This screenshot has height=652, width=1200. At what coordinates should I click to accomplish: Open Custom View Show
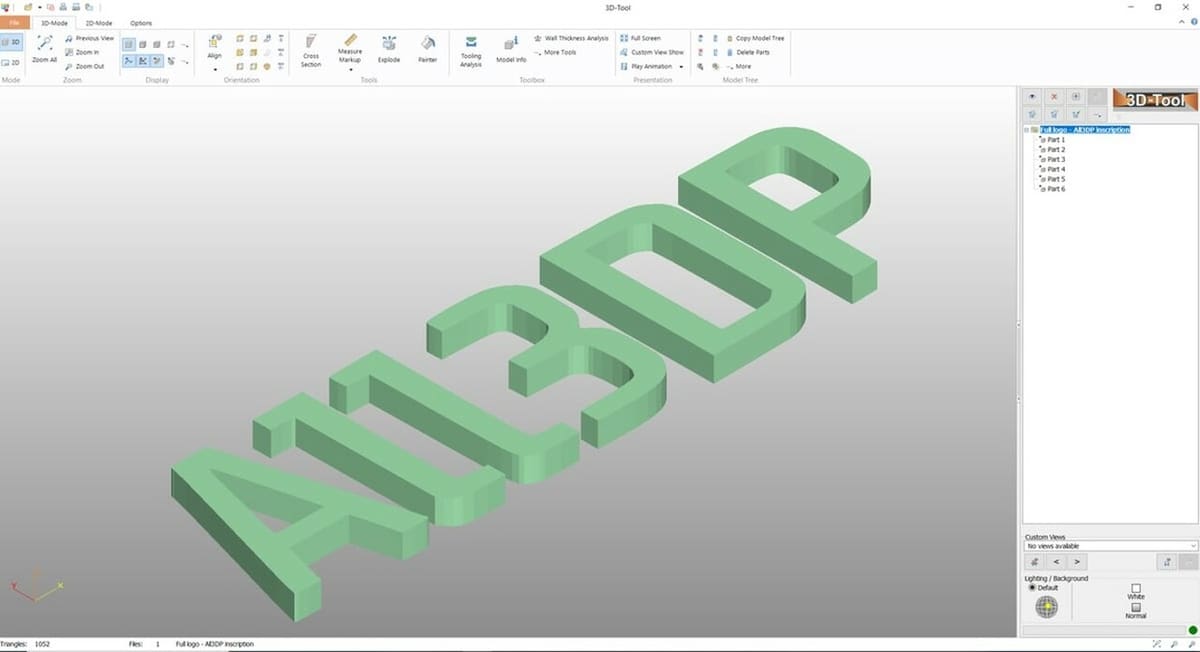click(652, 52)
